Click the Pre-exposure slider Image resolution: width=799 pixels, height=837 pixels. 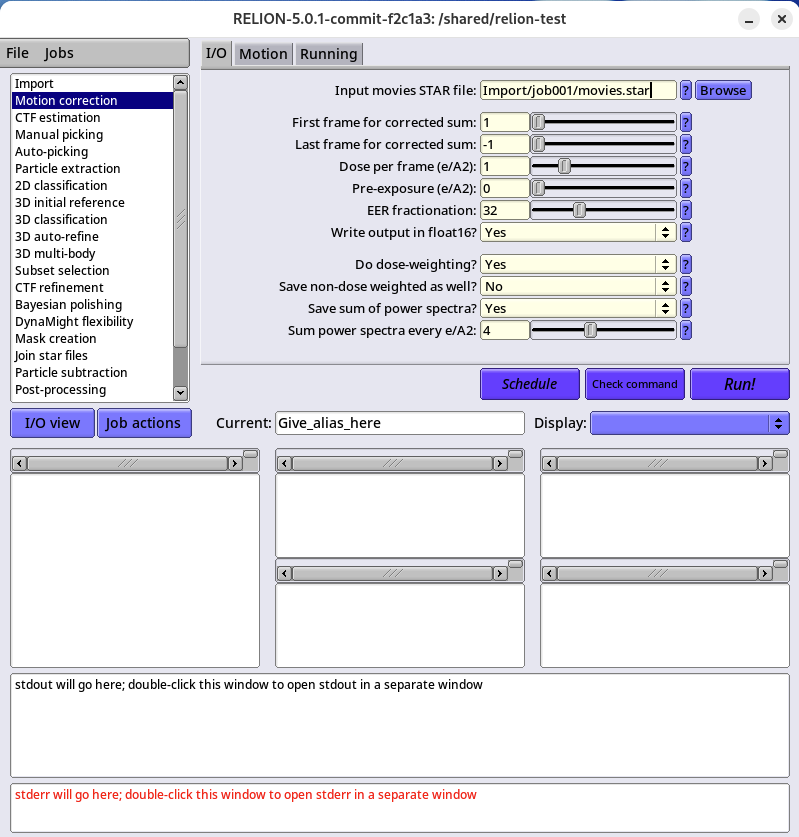tap(603, 188)
